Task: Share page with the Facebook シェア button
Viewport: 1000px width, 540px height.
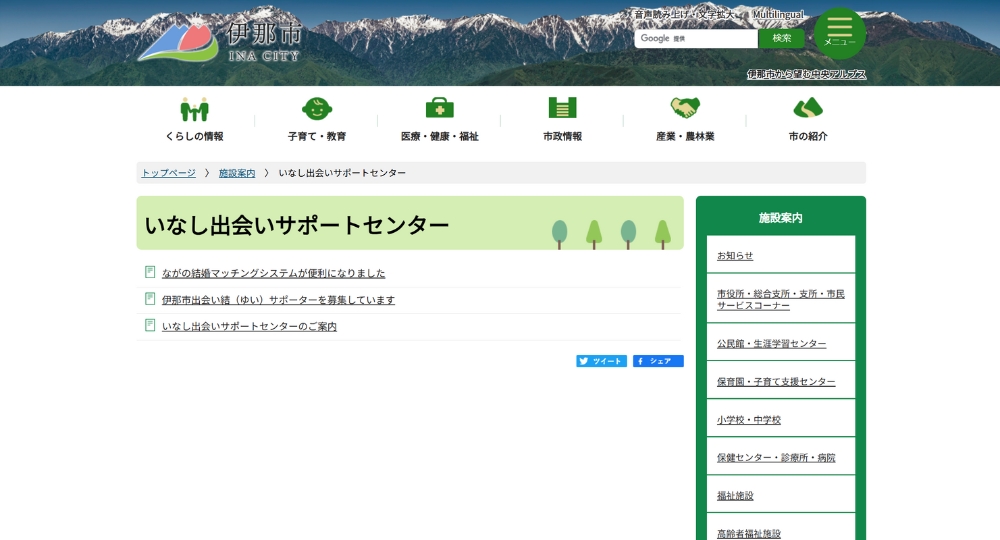Action: 658,361
